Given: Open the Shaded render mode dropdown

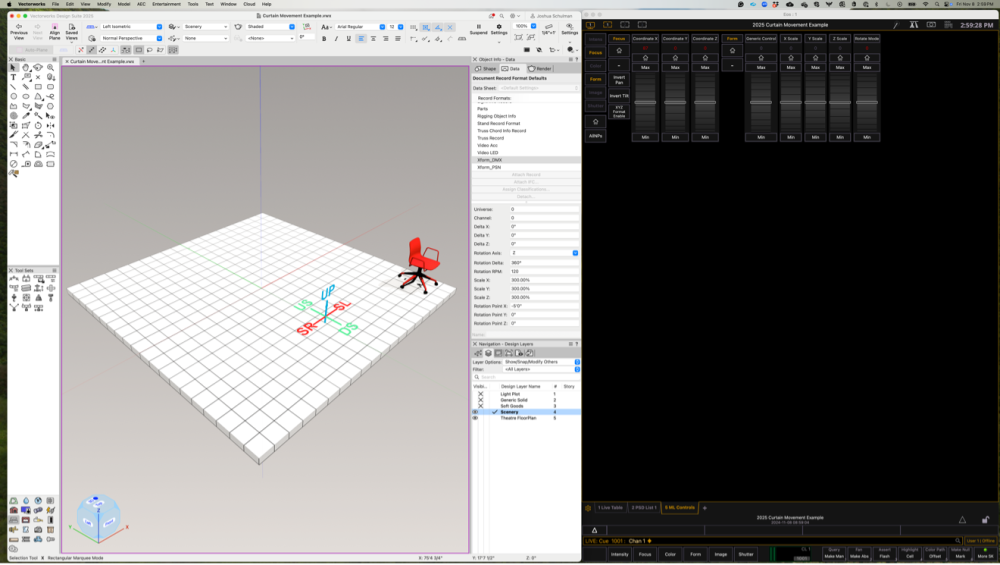Looking at the screenshot, I should 270,26.
